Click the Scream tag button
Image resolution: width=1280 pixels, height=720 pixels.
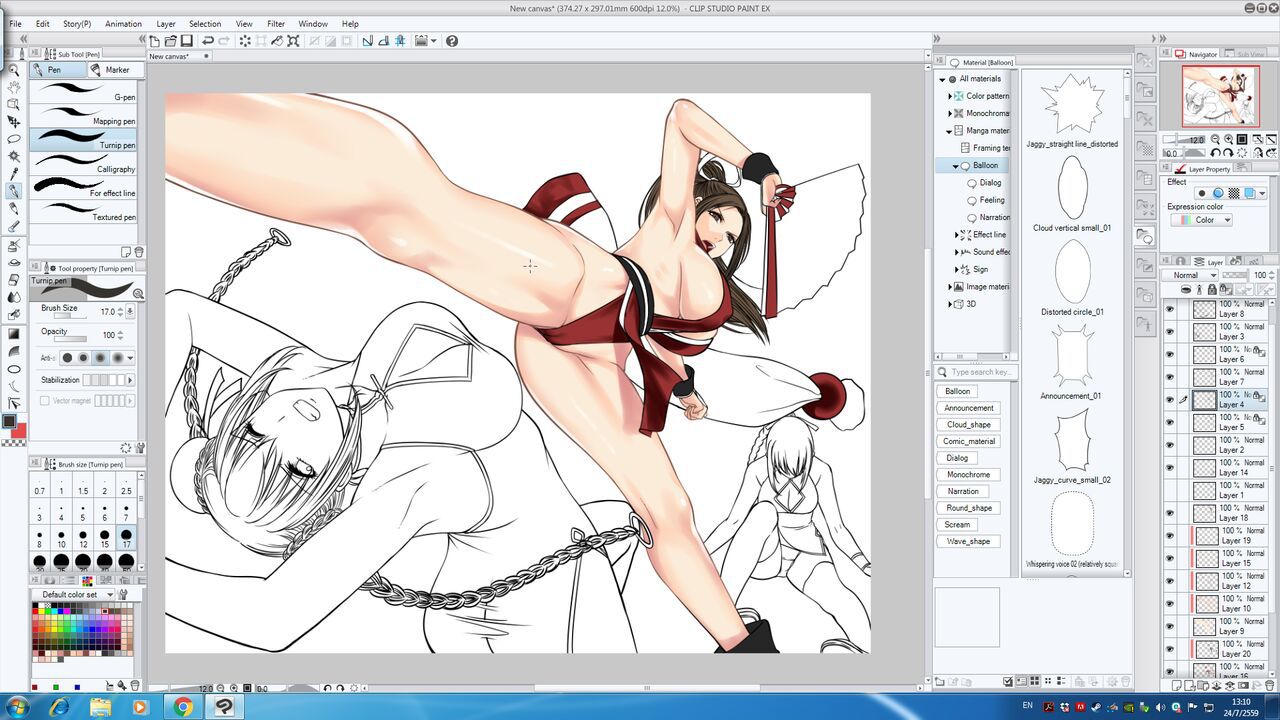pyautogui.click(x=957, y=524)
